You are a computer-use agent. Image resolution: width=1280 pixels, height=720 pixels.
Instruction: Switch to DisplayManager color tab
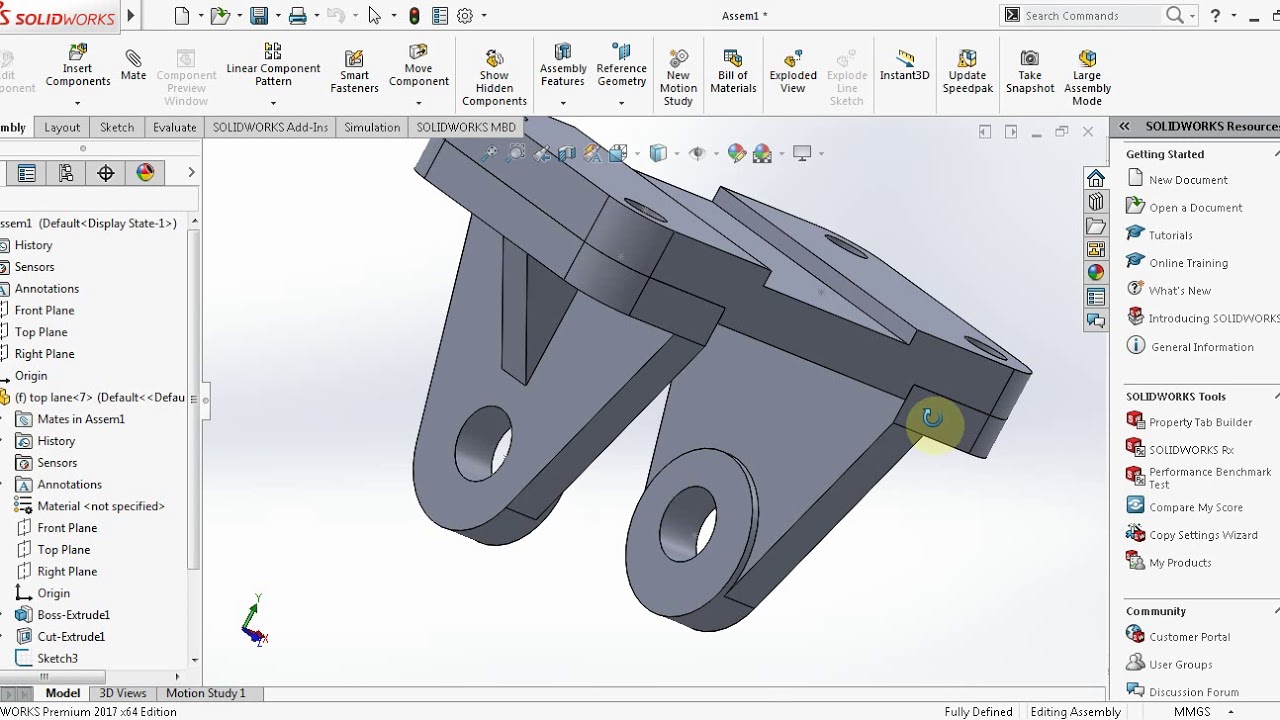click(x=145, y=173)
